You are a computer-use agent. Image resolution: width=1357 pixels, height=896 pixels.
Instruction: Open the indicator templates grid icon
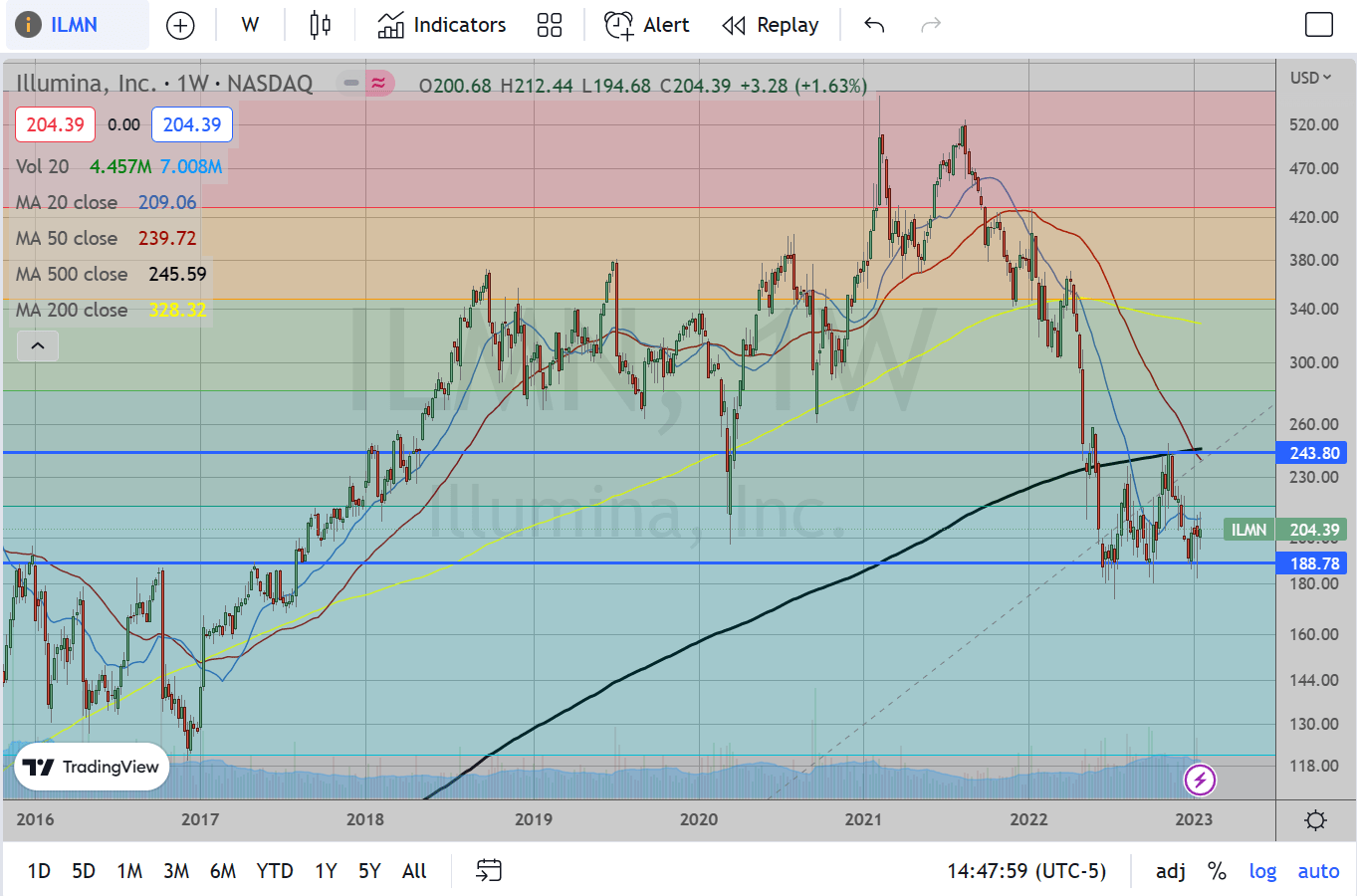coord(550,25)
